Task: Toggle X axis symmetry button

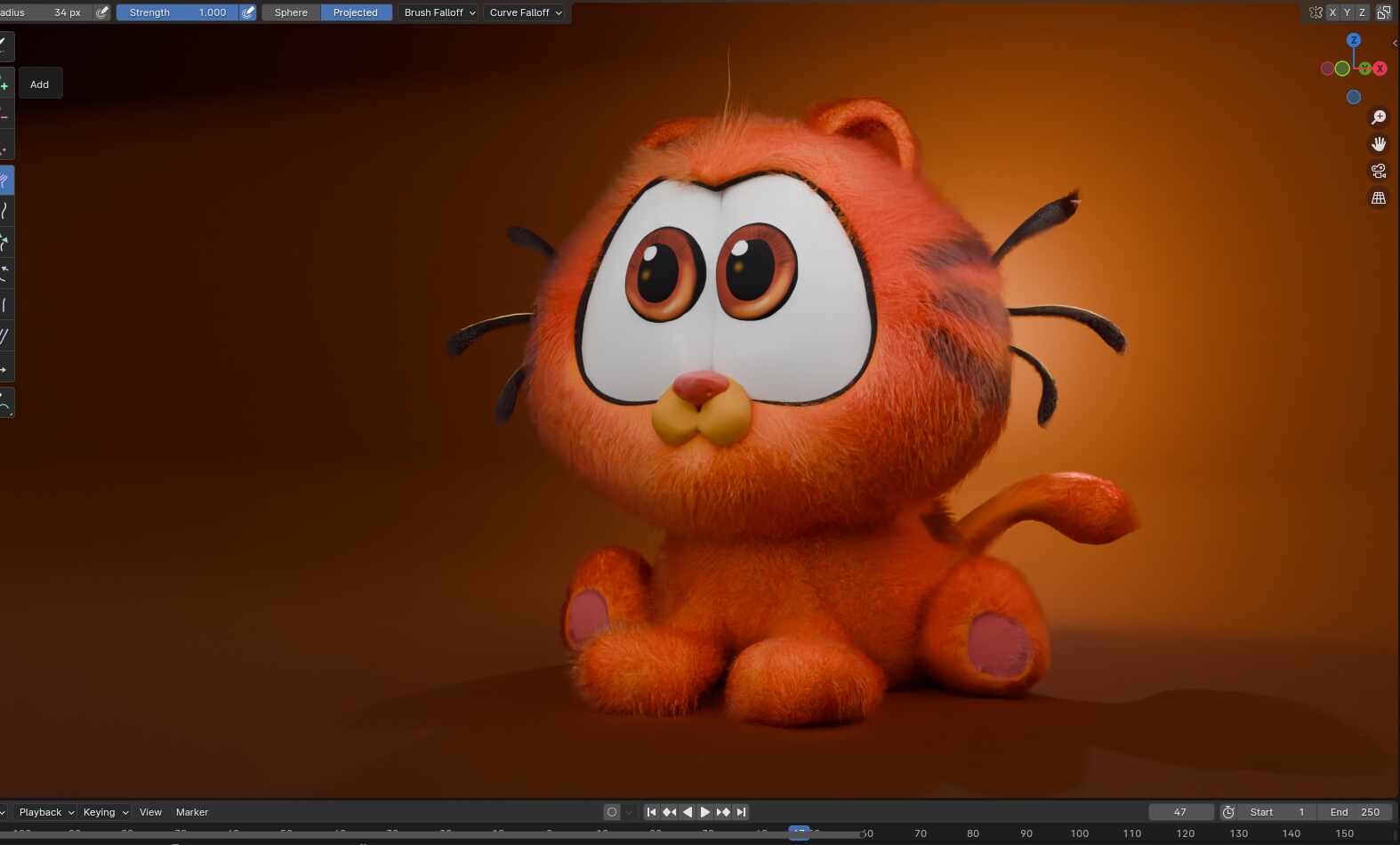Action: [1332, 12]
